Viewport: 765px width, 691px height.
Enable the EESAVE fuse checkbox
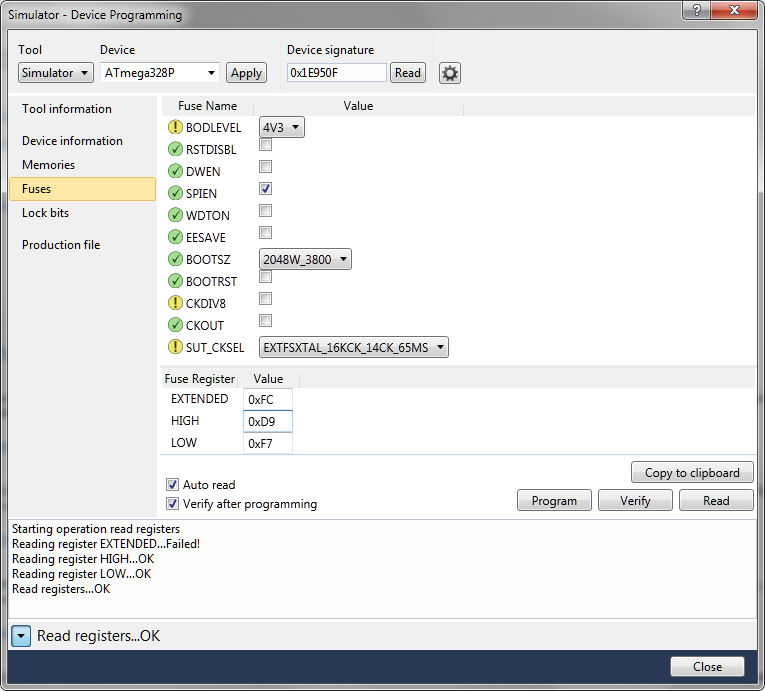(x=265, y=232)
